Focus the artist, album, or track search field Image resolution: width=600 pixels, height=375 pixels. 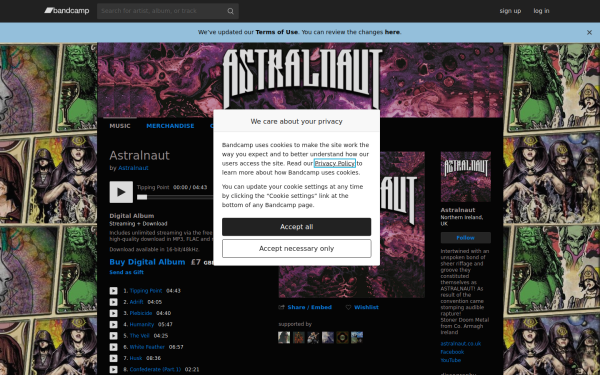click(x=168, y=11)
